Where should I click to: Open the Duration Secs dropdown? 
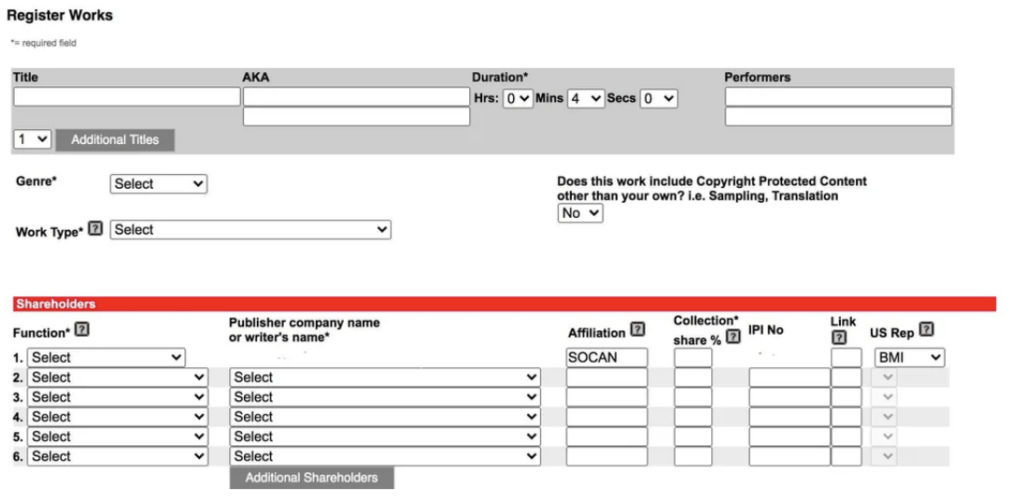tap(658, 98)
